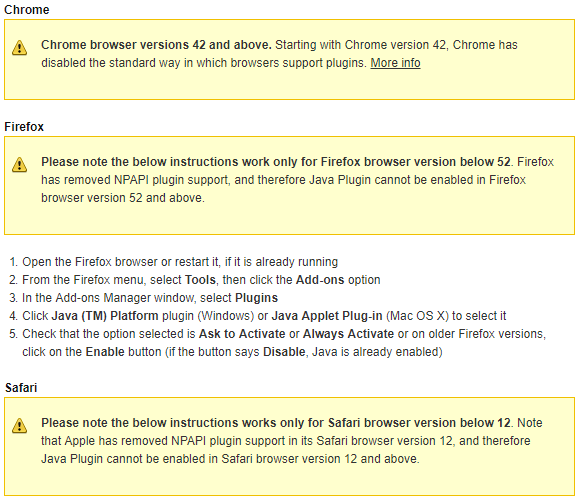Click step 1 'Open the Firefox browser' text
This screenshot has height=501, width=586.
point(90,262)
